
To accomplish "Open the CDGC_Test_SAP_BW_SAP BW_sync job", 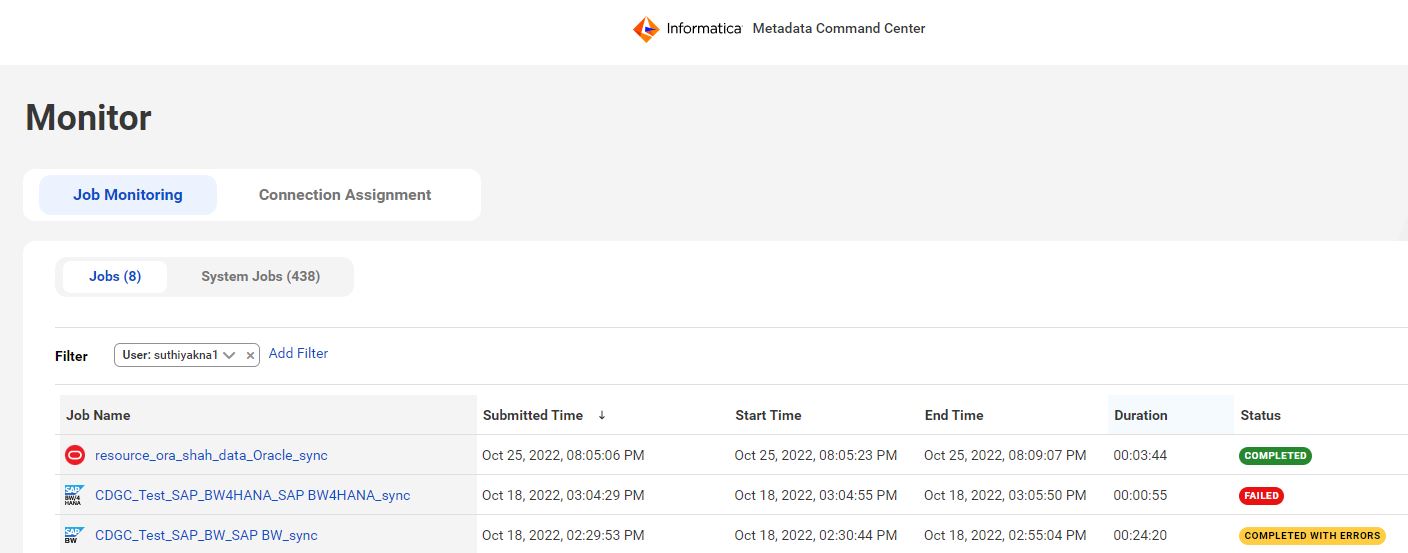I will [206, 535].
